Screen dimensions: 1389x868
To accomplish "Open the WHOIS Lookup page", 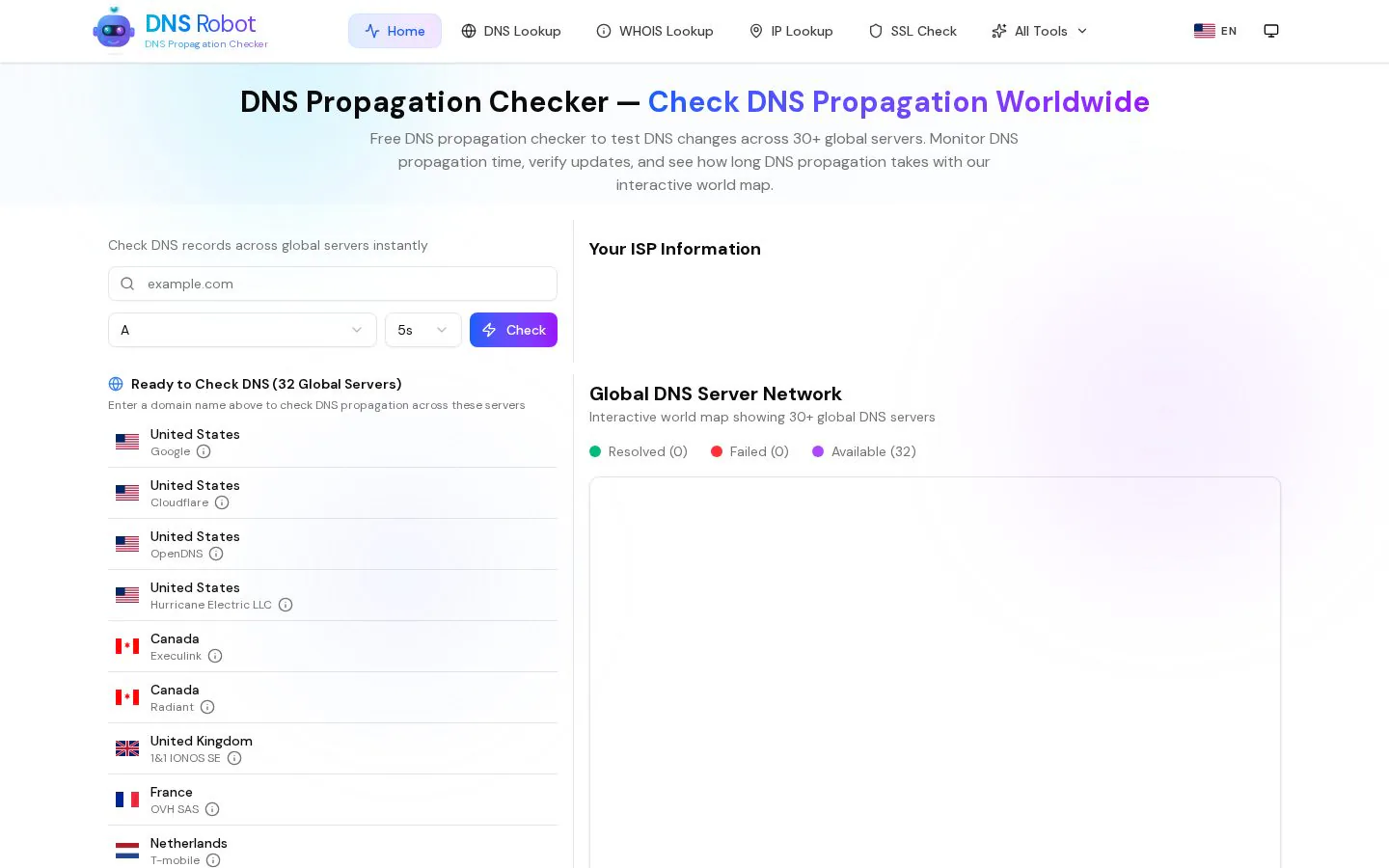I will [x=655, y=31].
